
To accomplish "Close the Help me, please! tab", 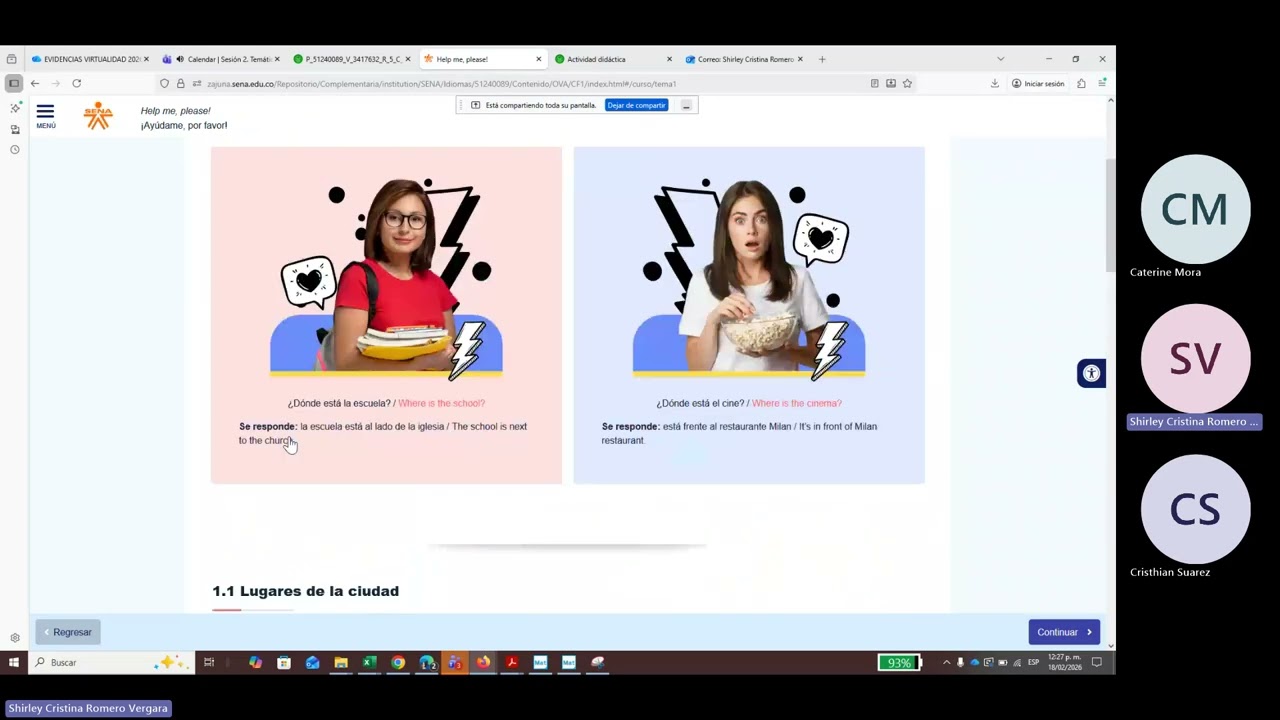I will 539,59.
